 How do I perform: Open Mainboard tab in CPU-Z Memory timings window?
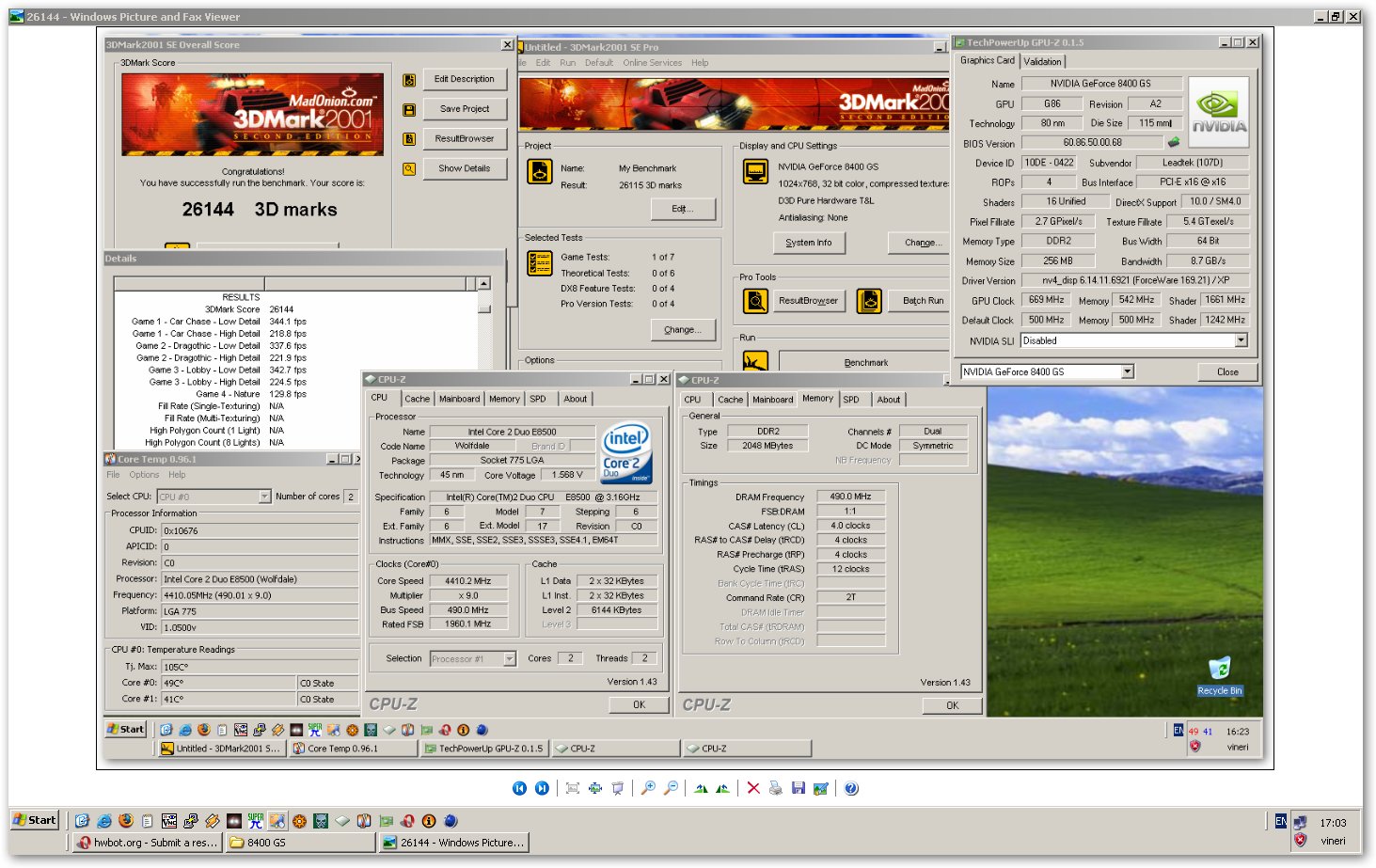(772, 400)
